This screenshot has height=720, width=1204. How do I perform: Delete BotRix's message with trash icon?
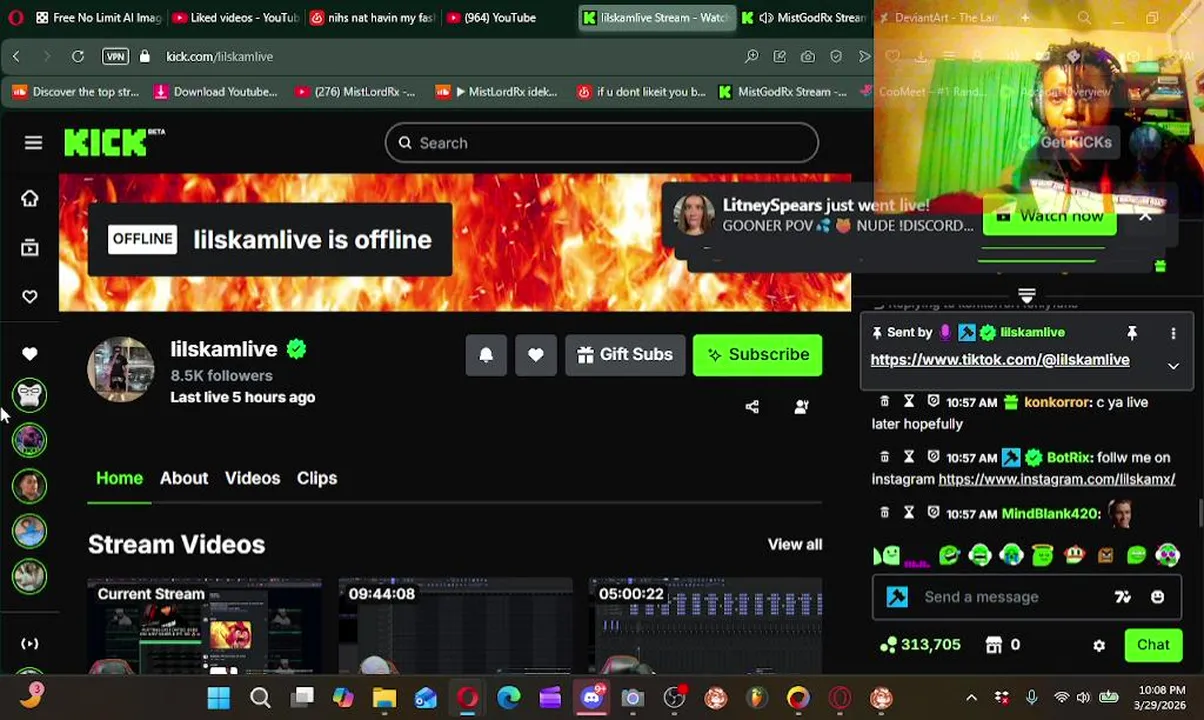click(884, 457)
